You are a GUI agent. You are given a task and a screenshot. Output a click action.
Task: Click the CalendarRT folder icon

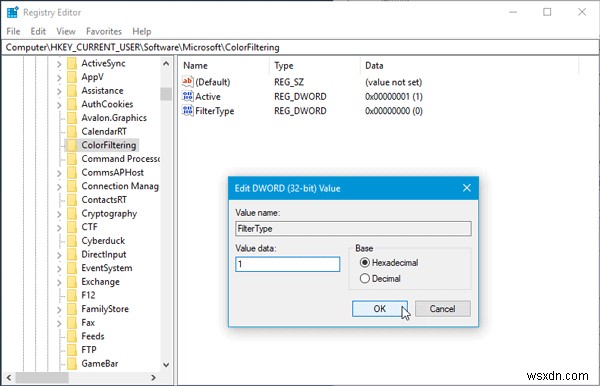pyautogui.click(x=72, y=132)
